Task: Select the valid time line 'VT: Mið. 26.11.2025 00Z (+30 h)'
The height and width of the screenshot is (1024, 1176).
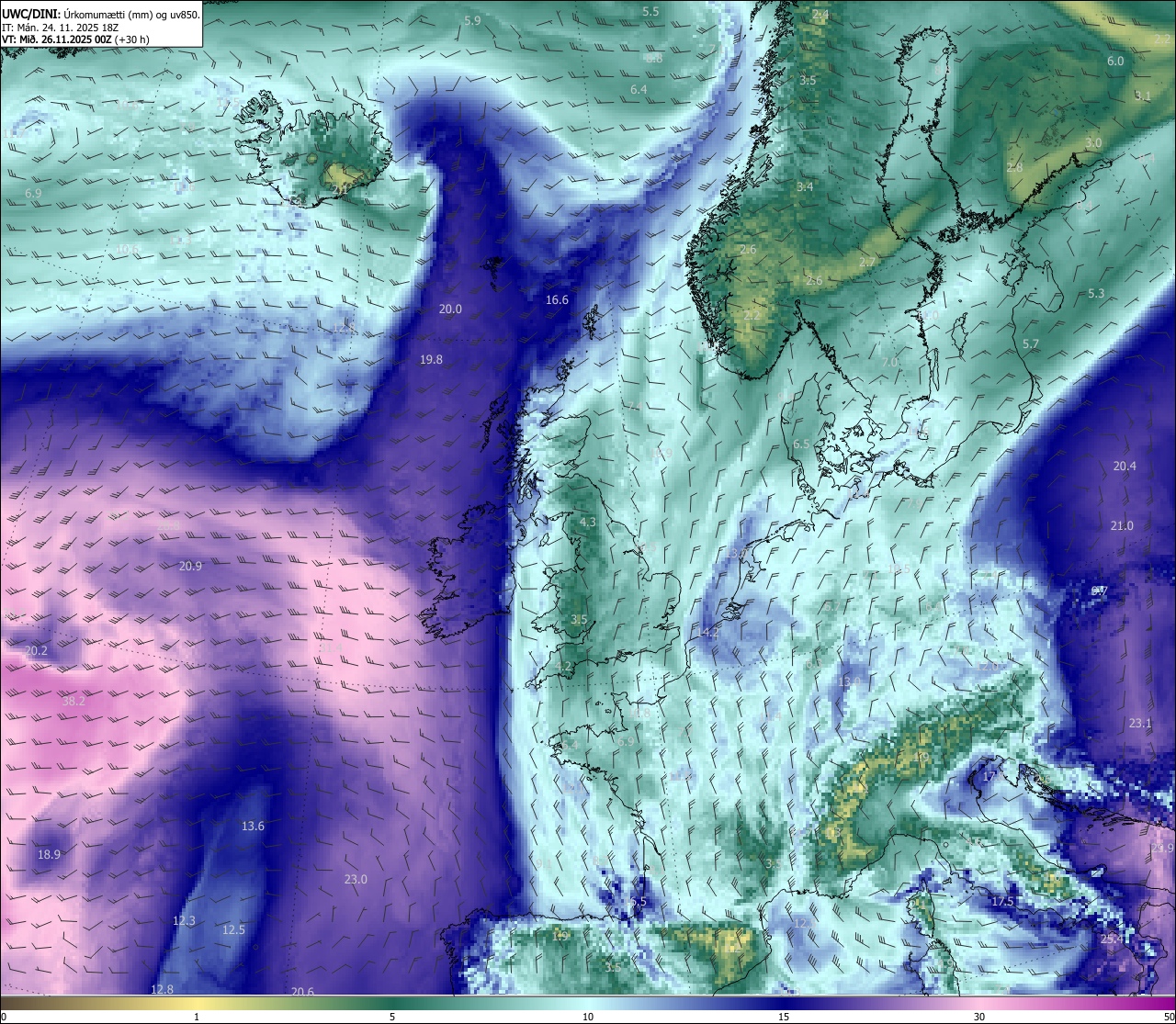Action: click(x=76, y=39)
